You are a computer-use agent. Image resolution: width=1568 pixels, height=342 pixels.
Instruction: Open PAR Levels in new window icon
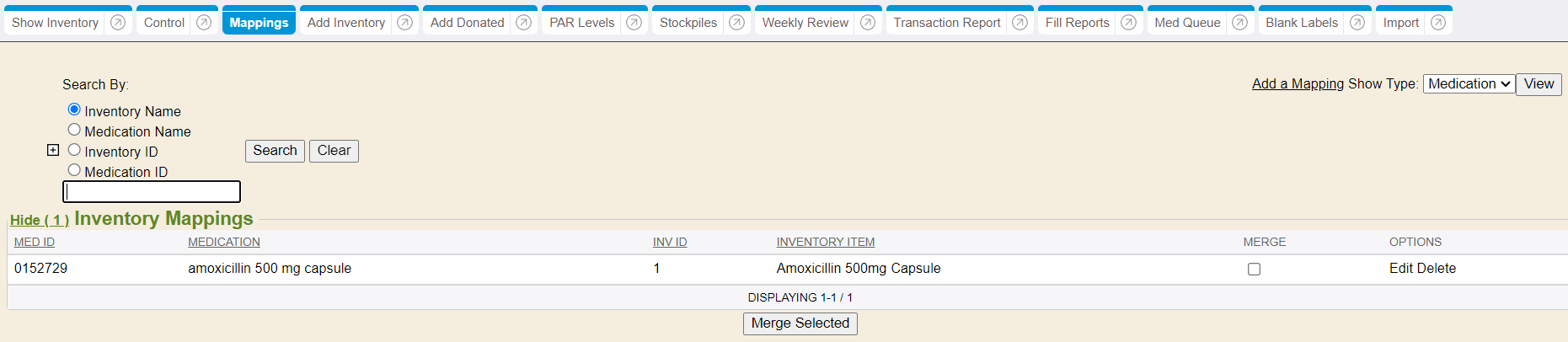(x=634, y=23)
